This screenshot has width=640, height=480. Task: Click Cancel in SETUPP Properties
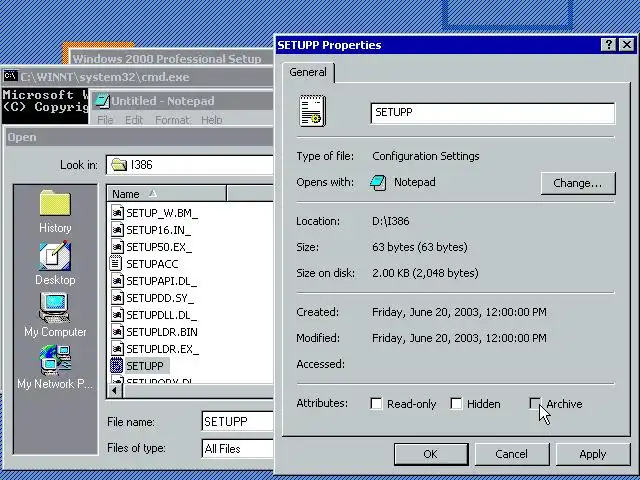(x=511, y=454)
